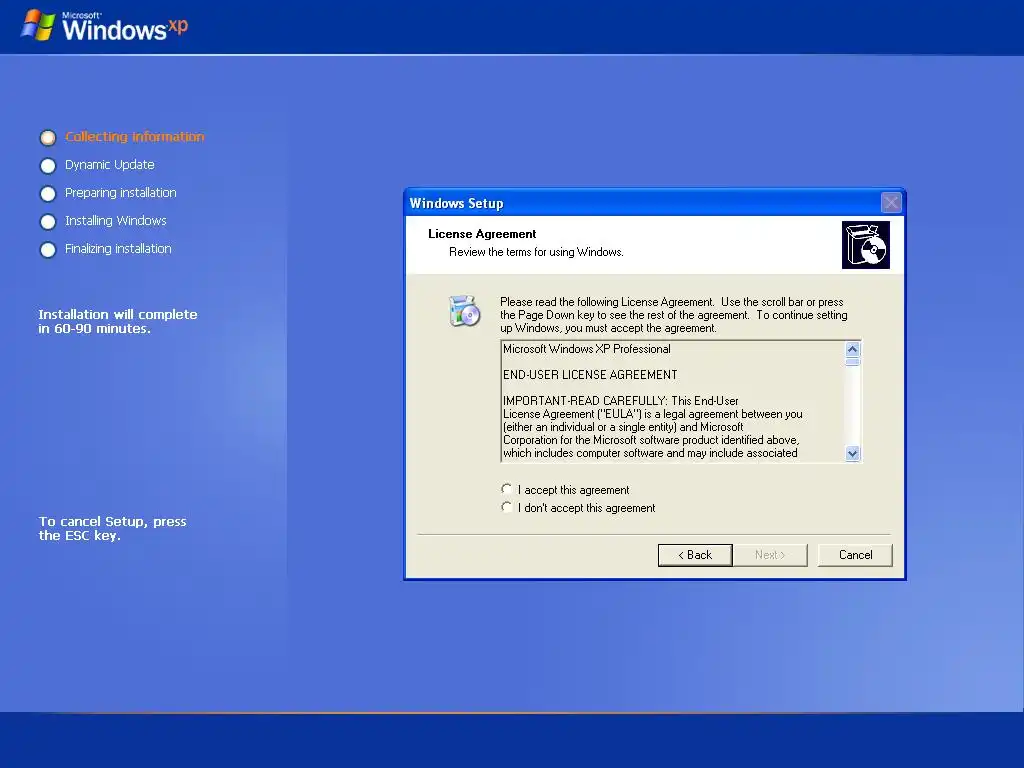This screenshot has height=768, width=1024.
Task: Click the "Preparing installation" step label
Action: (121, 193)
